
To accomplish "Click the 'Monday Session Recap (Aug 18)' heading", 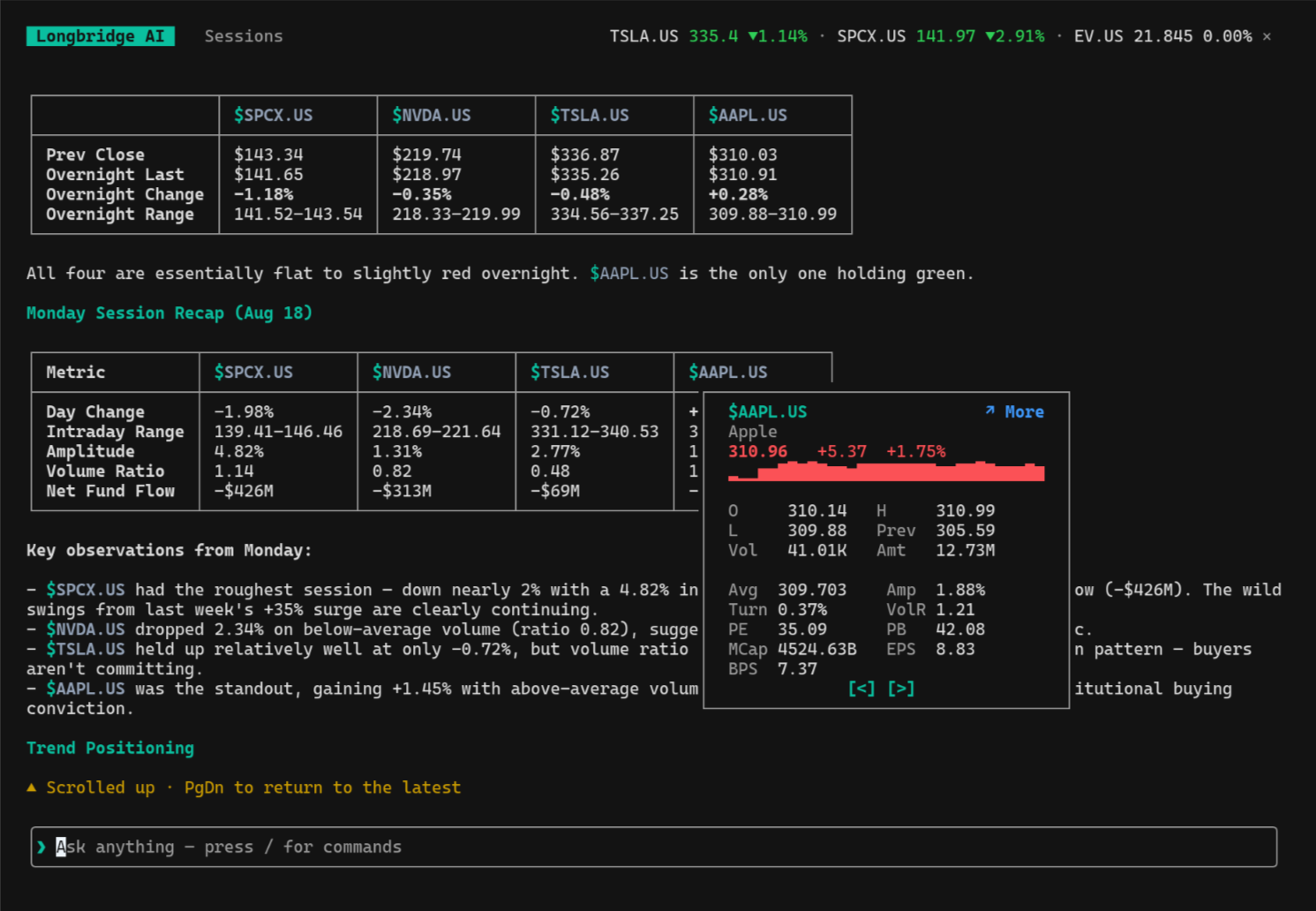I will pos(169,313).
